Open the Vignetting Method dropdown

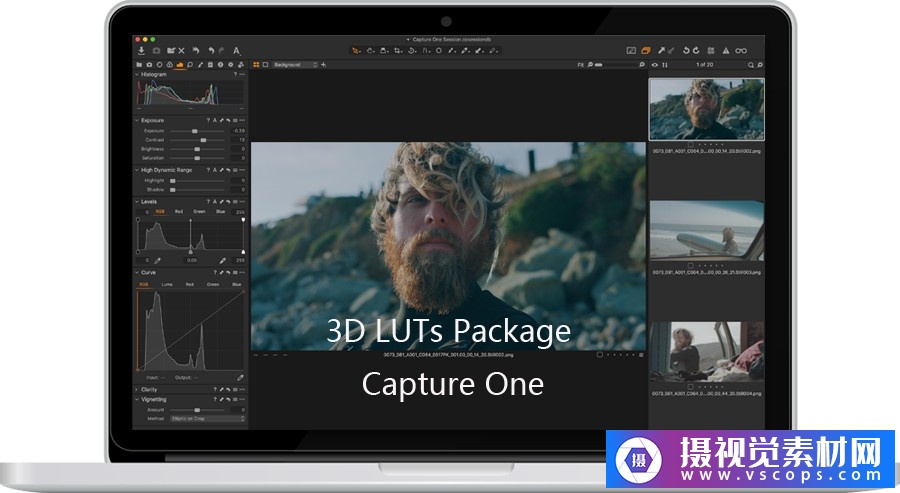pos(208,419)
